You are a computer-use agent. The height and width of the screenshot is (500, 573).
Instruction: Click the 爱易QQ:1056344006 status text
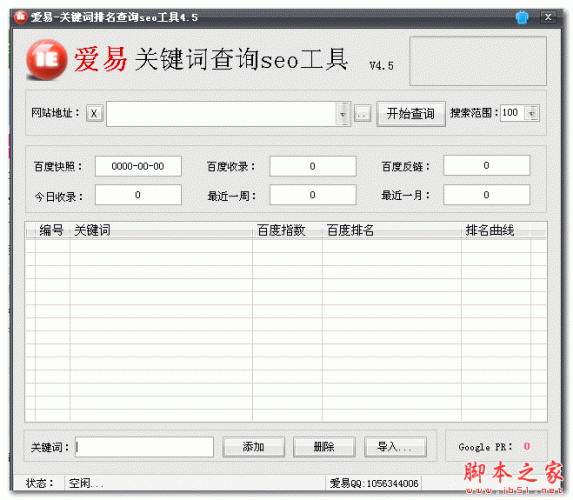374,484
